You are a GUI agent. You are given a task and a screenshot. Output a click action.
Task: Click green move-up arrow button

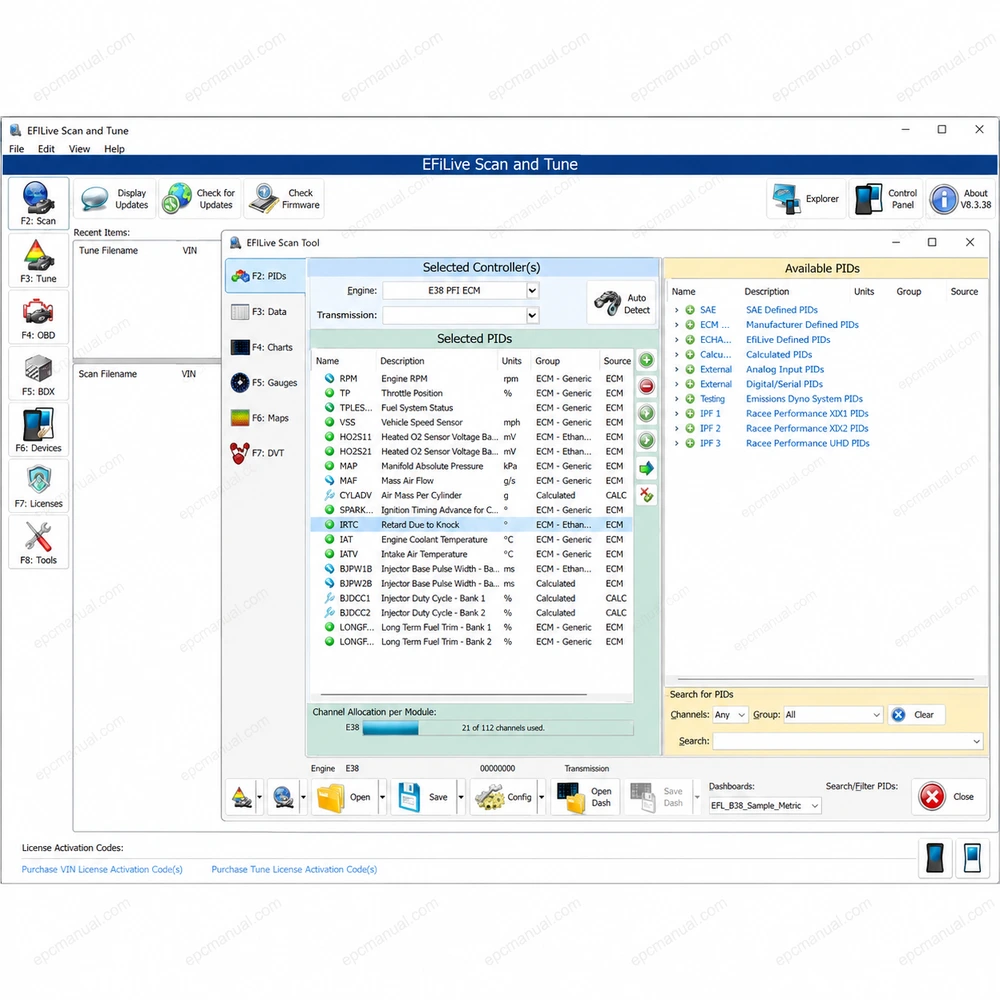coord(647,413)
